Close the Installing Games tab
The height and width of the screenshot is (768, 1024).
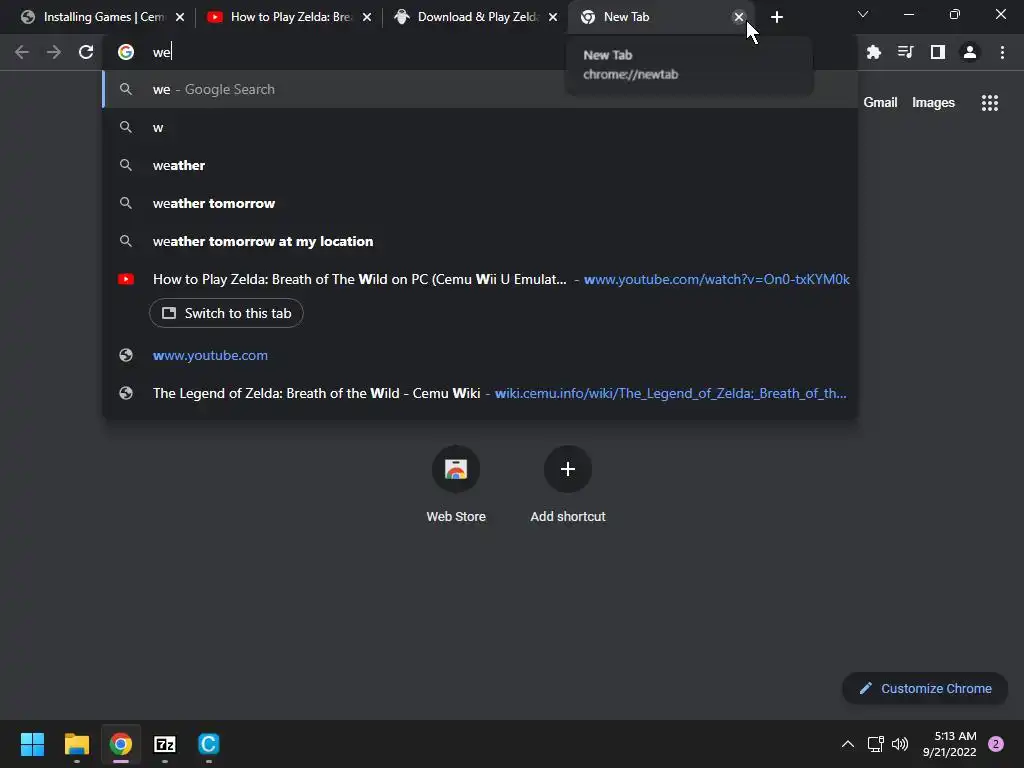[x=180, y=17]
